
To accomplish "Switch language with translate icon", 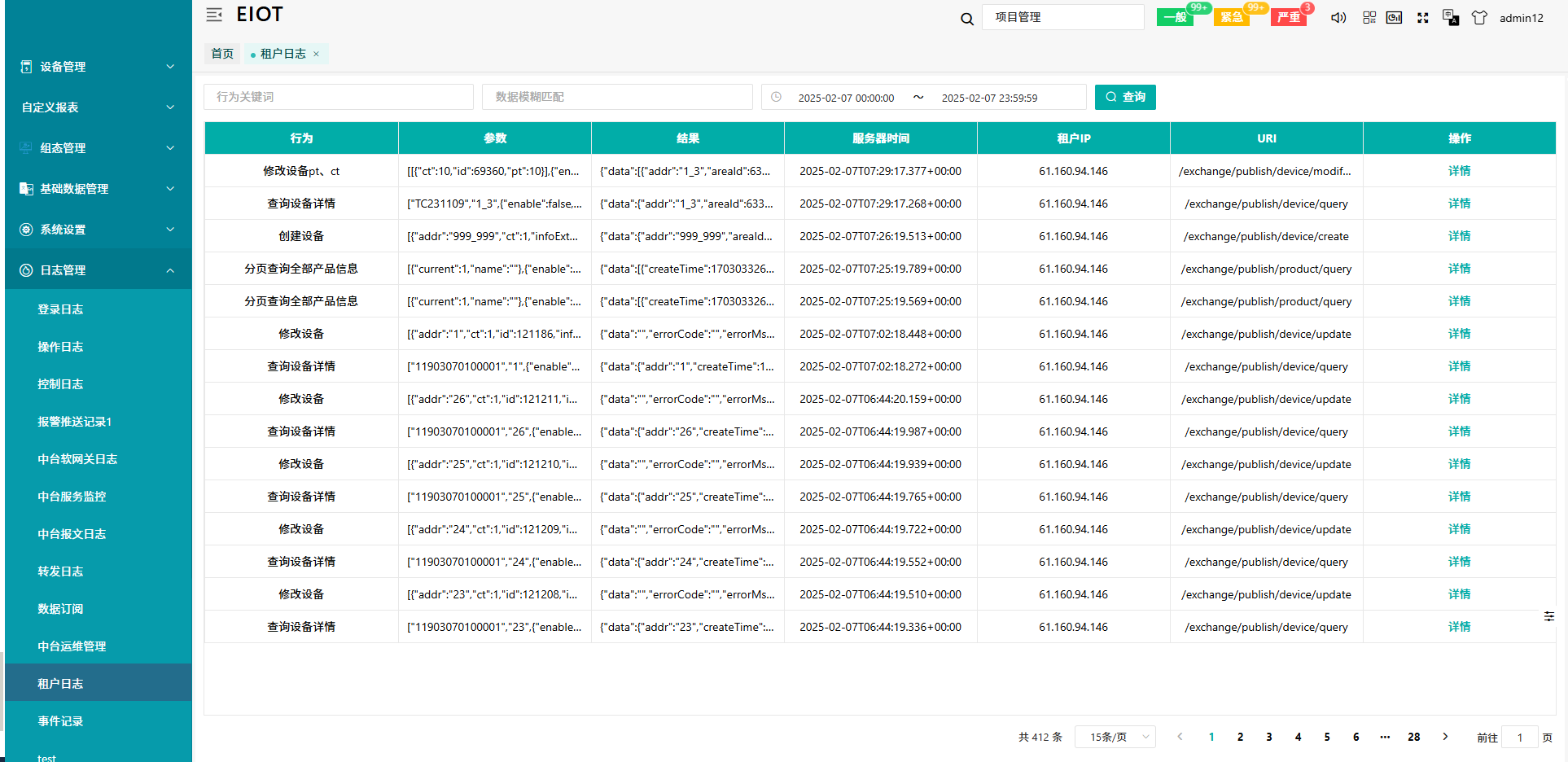I will (x=1450, y=18).
